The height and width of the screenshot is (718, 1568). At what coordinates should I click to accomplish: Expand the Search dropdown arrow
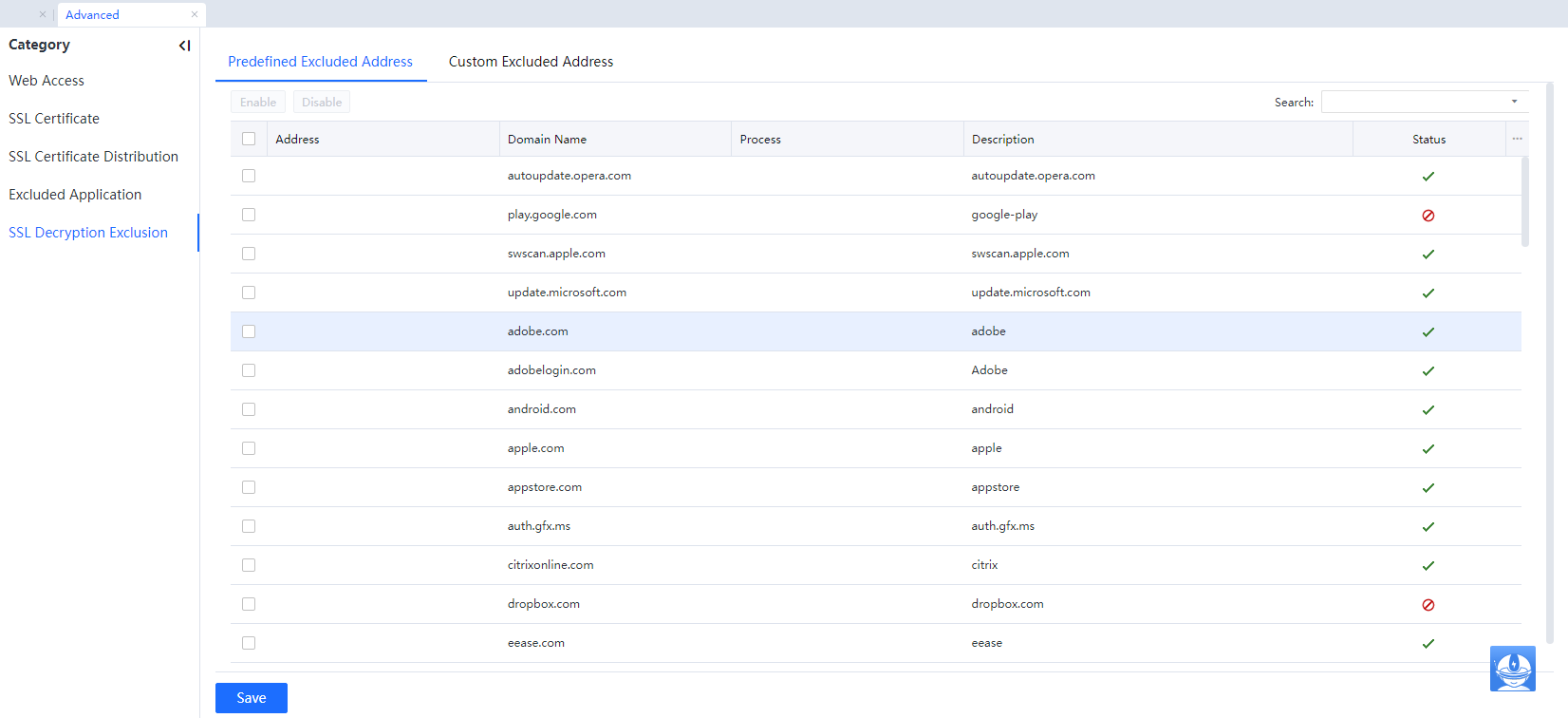[x=1514, y=102]
